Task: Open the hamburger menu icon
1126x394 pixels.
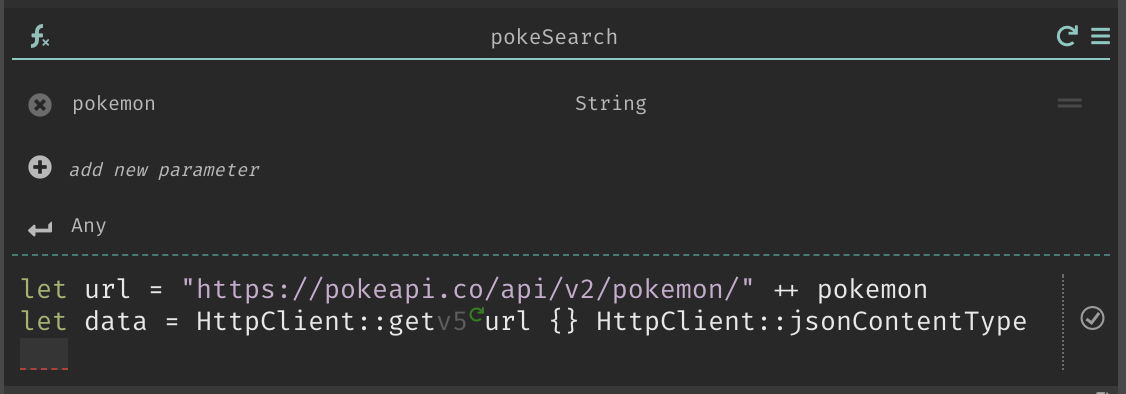Action: pyautogui.click(x=1100, y=36)
